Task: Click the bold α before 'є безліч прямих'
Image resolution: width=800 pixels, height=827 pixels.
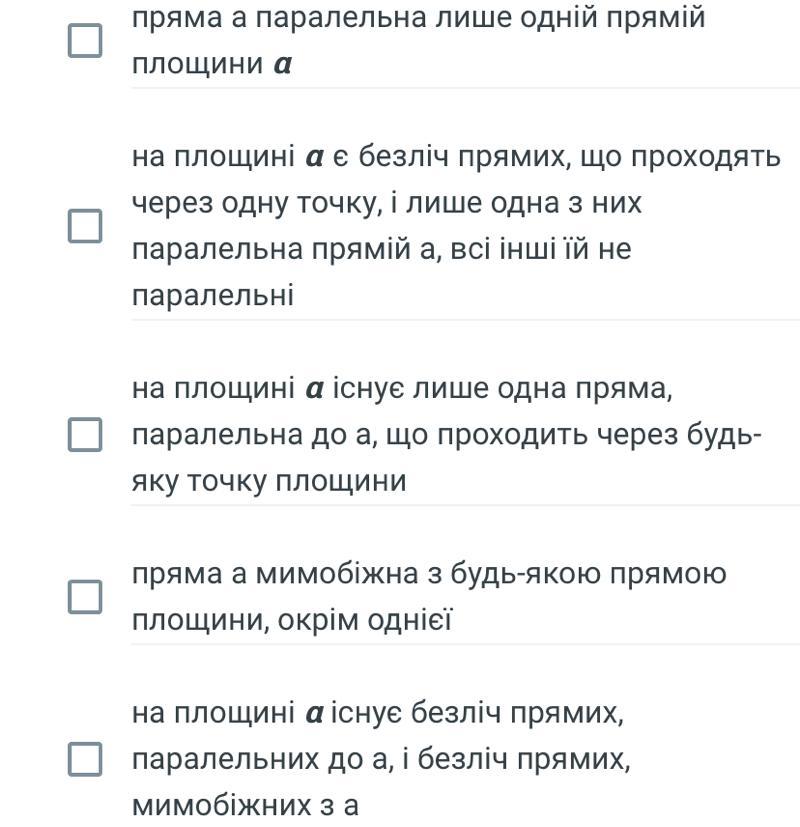Action: click(314, 157)
